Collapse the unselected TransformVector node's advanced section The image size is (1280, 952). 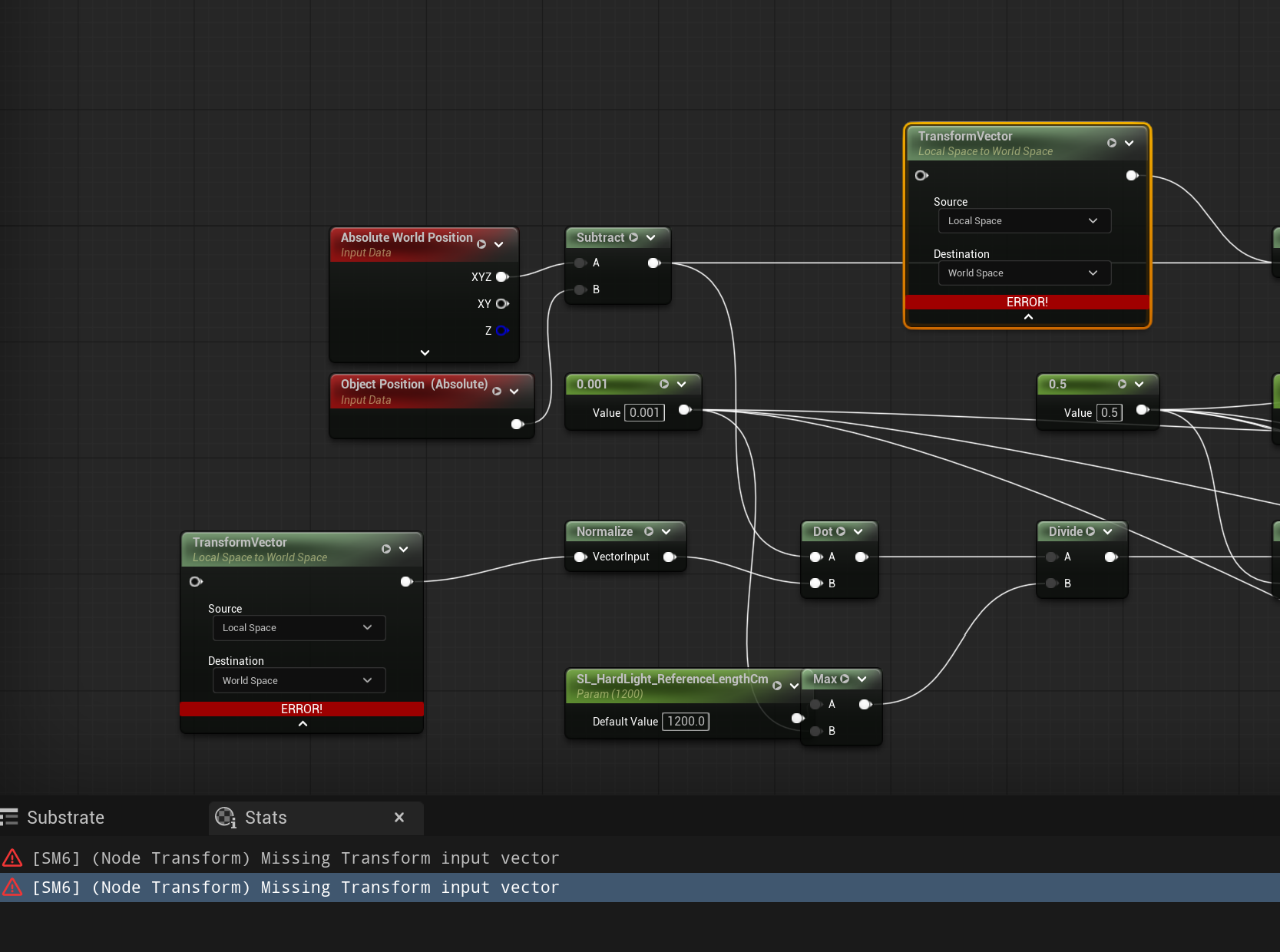(x=303, y=724)
